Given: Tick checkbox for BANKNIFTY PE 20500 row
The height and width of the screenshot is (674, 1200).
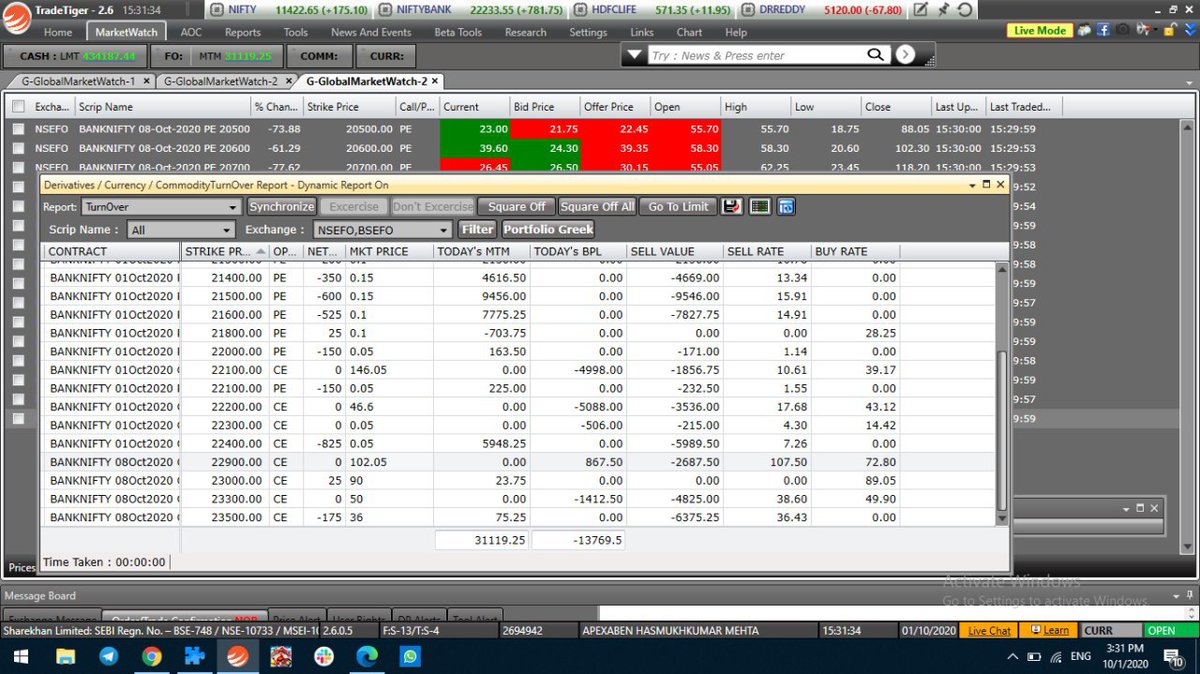Looking at the screenshot, I should coord(18,129).
